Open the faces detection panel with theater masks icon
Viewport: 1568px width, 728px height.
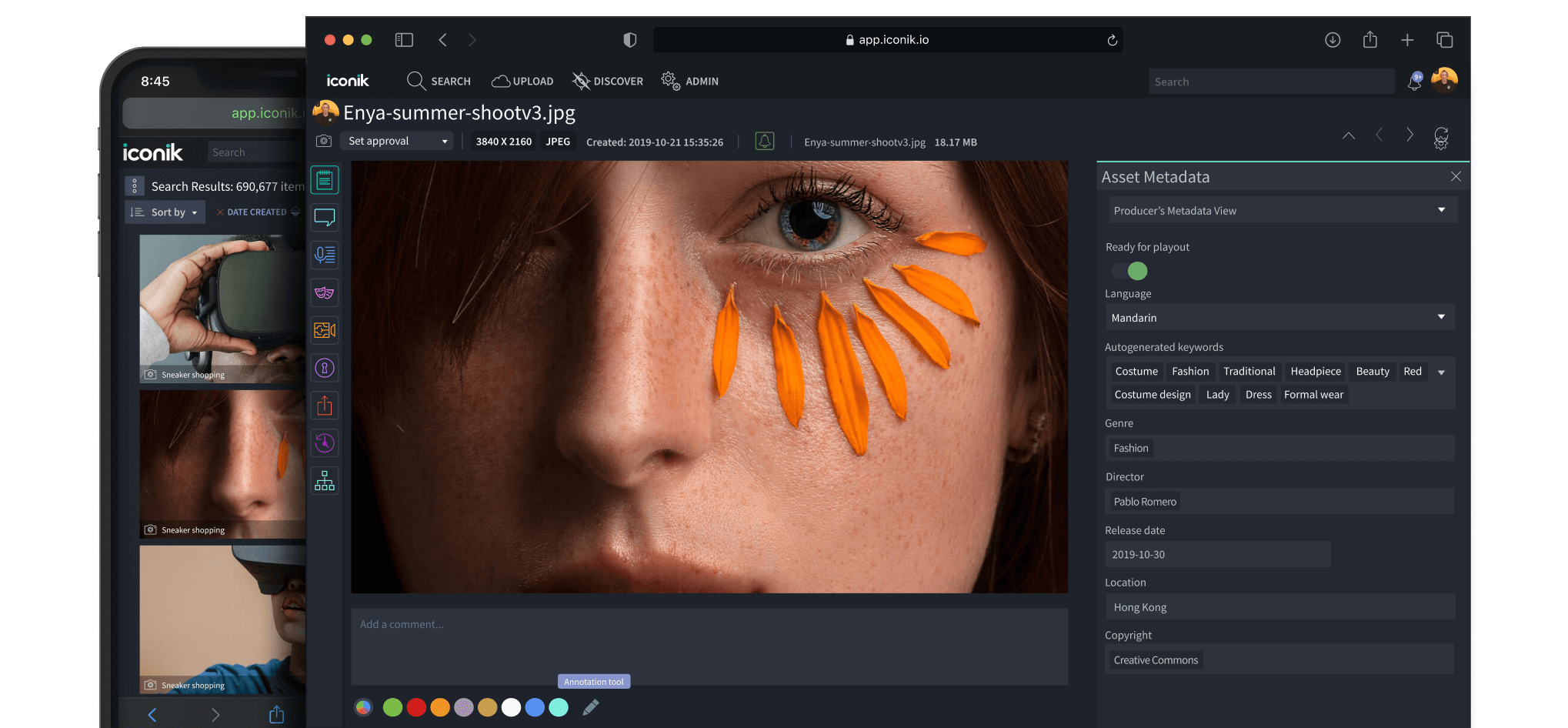click(325, 292)
